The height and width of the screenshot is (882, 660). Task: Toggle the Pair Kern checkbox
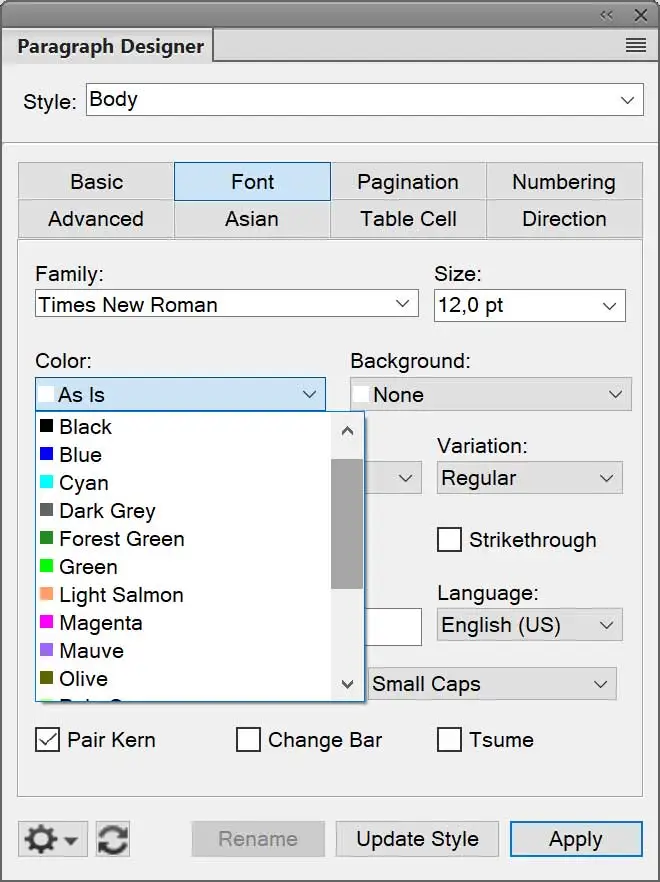click(x=47, y=740)
